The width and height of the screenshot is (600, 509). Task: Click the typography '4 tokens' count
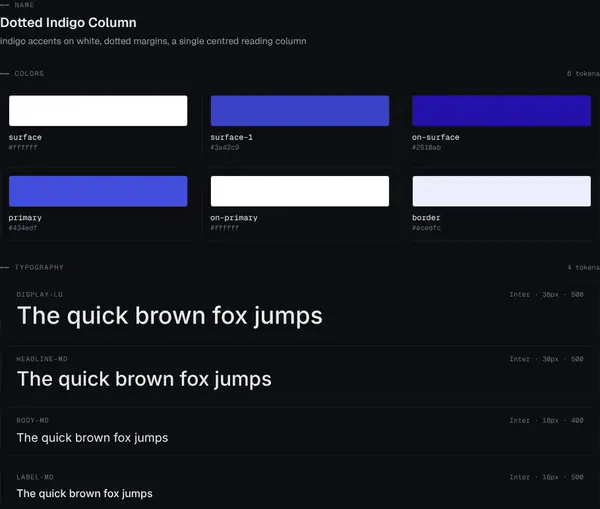[583, 267]
